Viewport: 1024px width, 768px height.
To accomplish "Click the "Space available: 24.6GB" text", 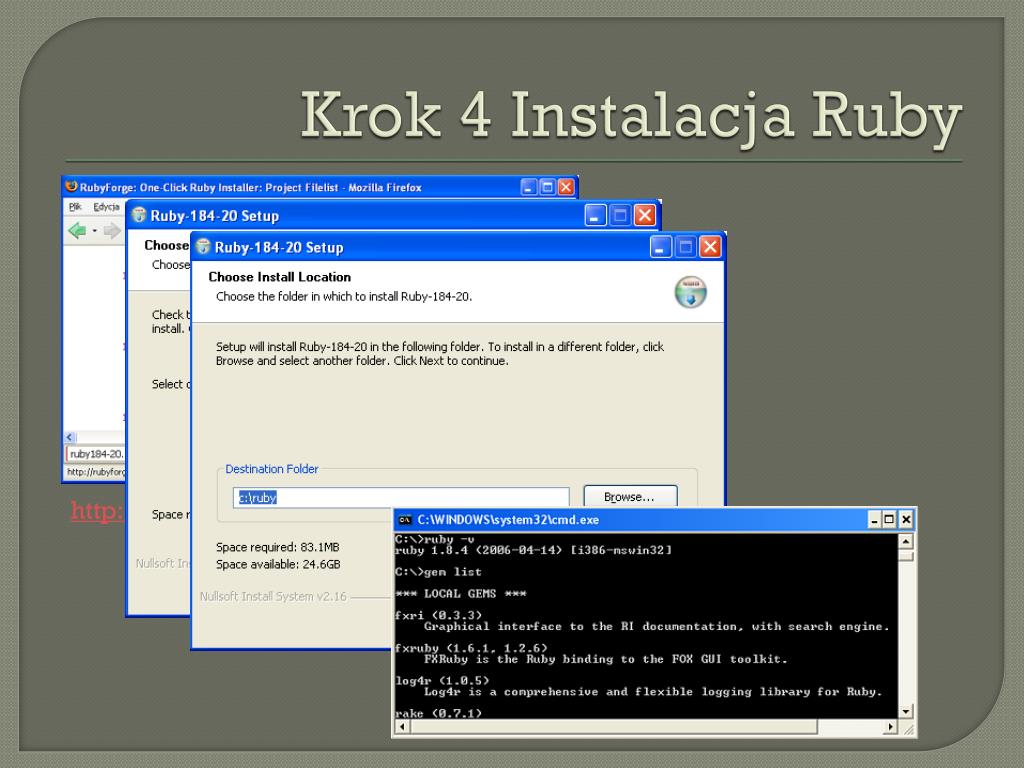I will (278, 564).
